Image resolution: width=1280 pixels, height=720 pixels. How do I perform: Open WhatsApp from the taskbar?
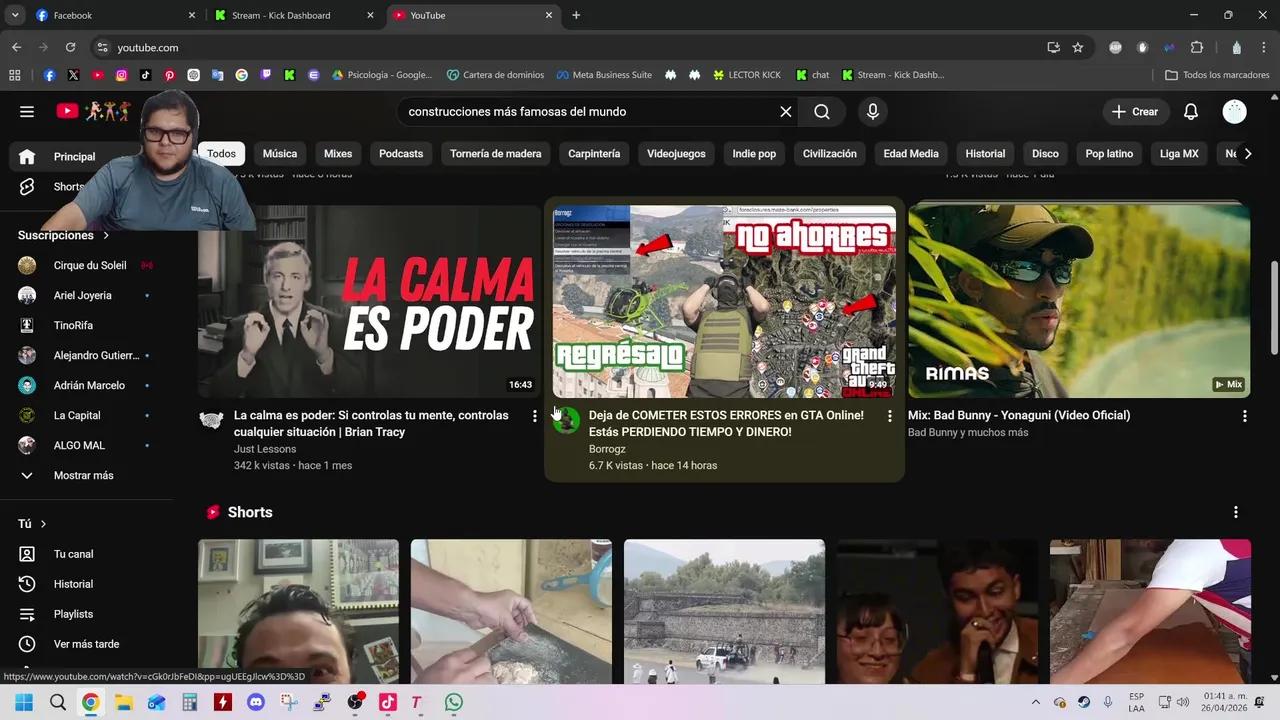tap(454, 703)
